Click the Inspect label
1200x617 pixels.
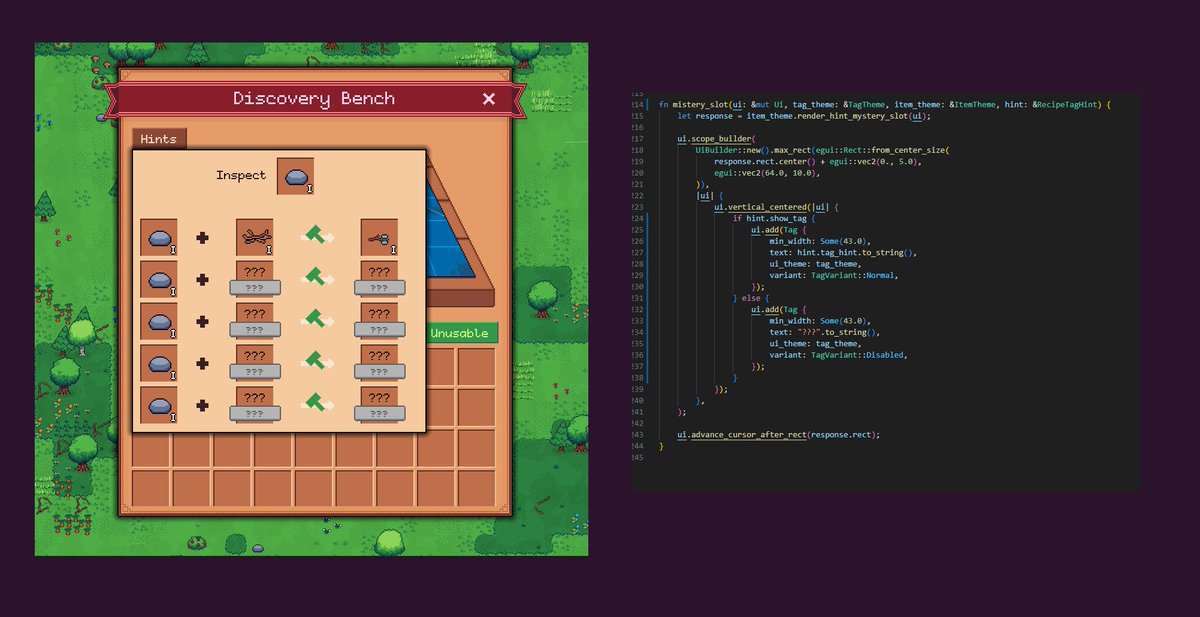tap(241, 176)
